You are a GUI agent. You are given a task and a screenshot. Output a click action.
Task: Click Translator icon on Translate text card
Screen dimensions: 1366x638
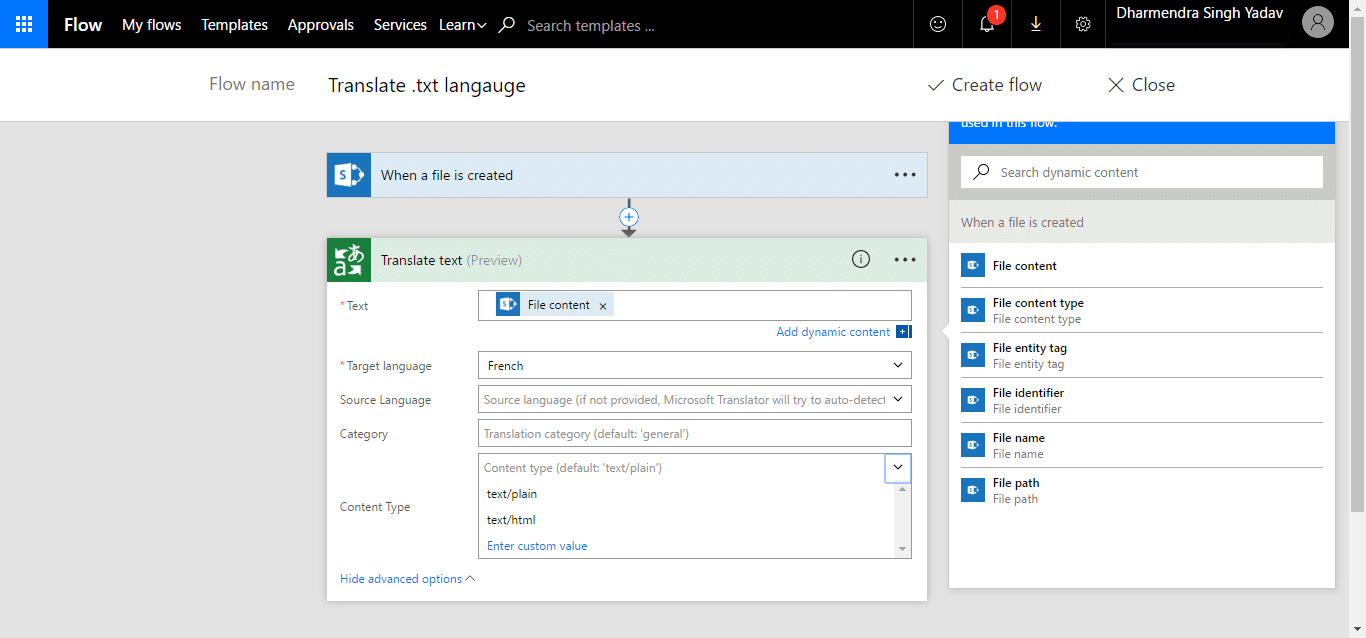point(349,260)
